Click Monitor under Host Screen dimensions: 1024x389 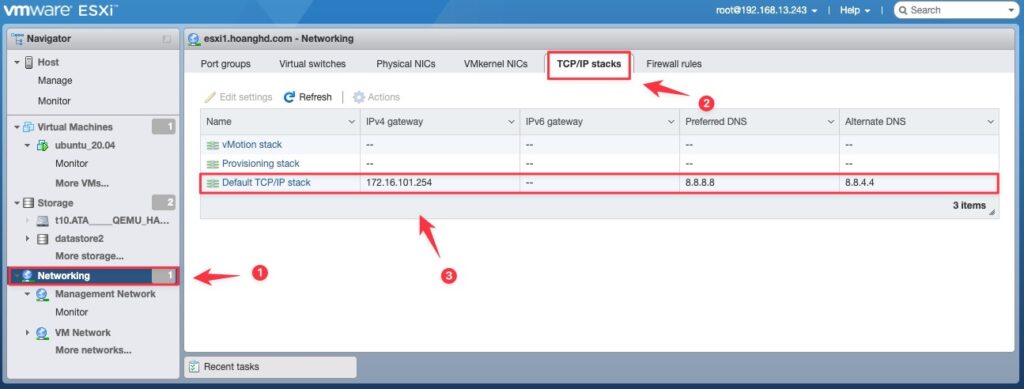54,101
